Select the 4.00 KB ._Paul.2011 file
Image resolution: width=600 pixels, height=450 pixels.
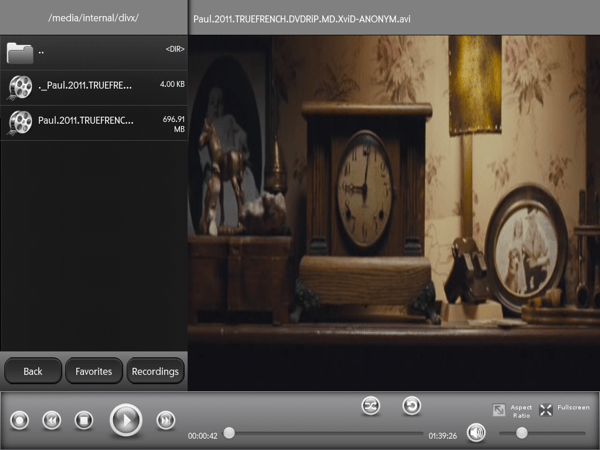pyautogui.click(x=94, y=87)
